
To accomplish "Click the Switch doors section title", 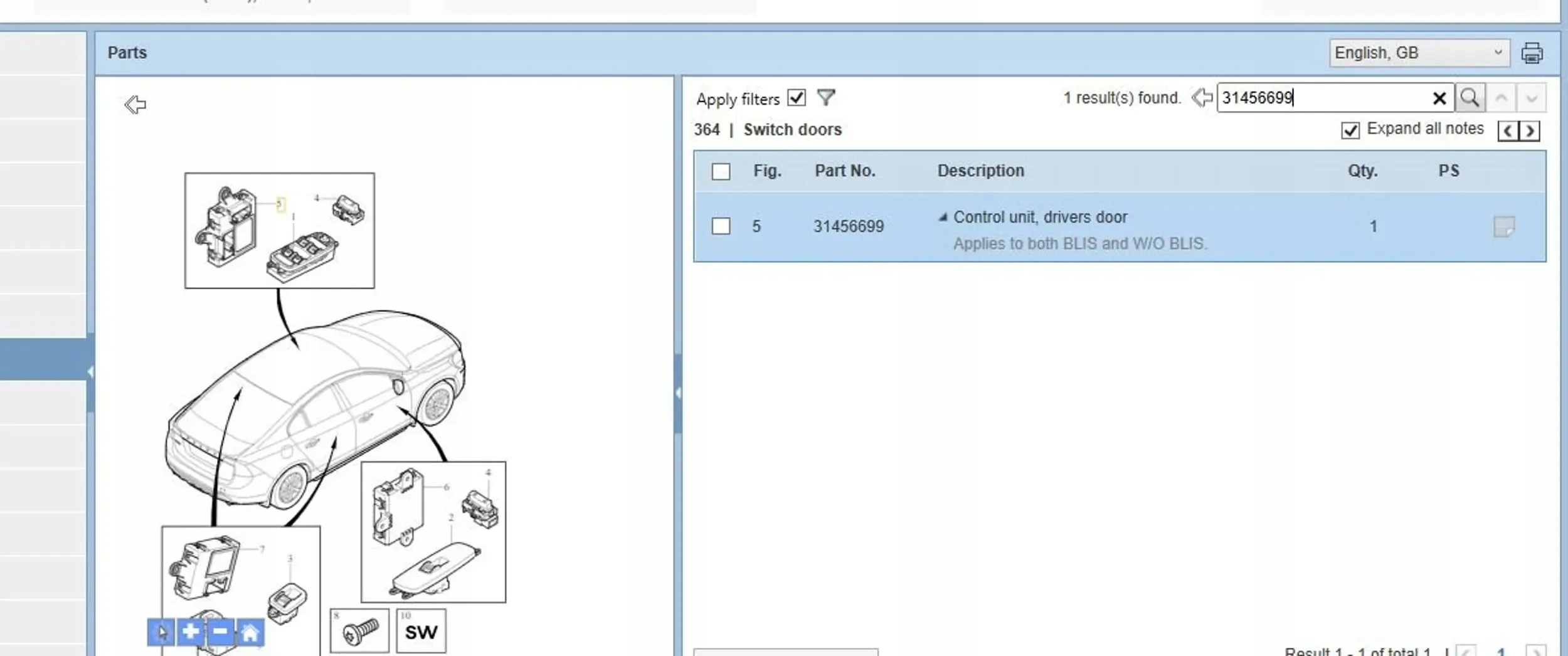I will pyautogui.click(x=792, y=130).
